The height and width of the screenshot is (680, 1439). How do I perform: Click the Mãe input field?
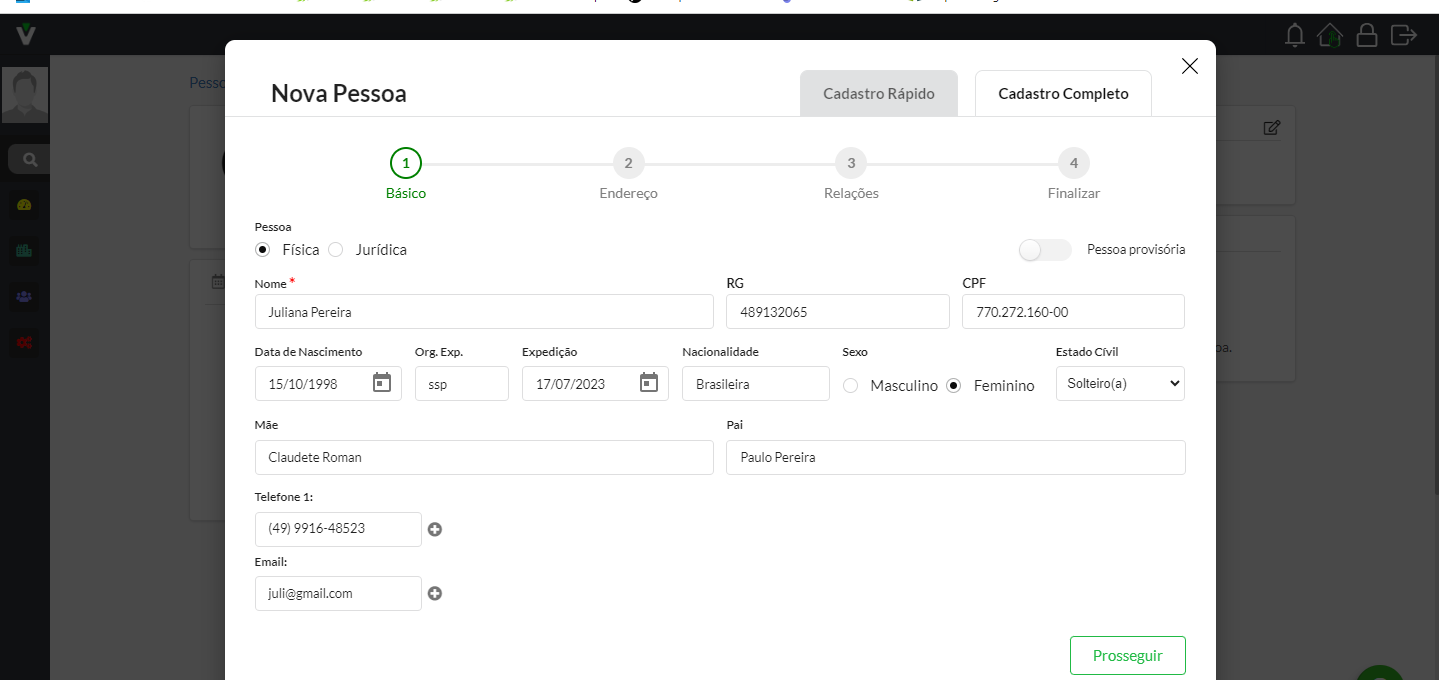[x=484, y=457]
